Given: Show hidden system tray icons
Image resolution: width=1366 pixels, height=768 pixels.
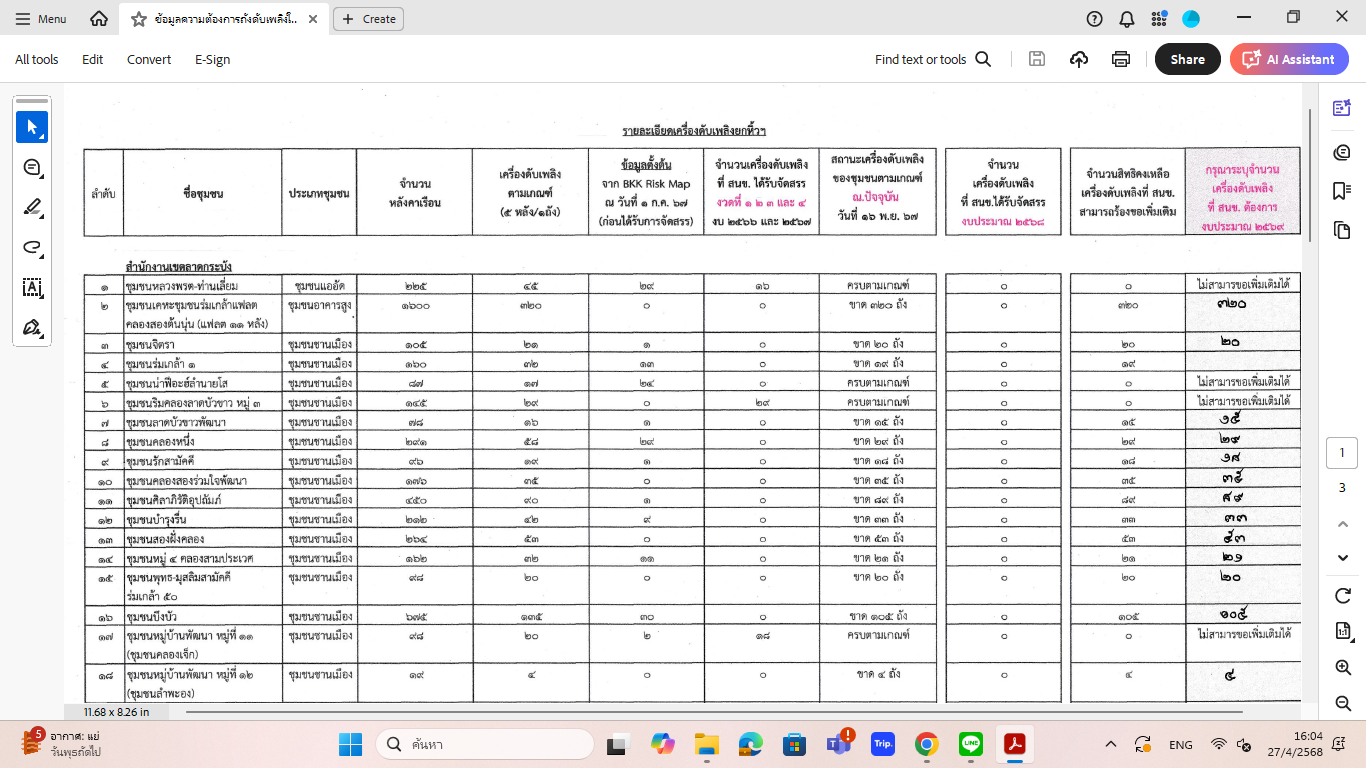Looking at the screenshot, I should tap(1110, 744).
